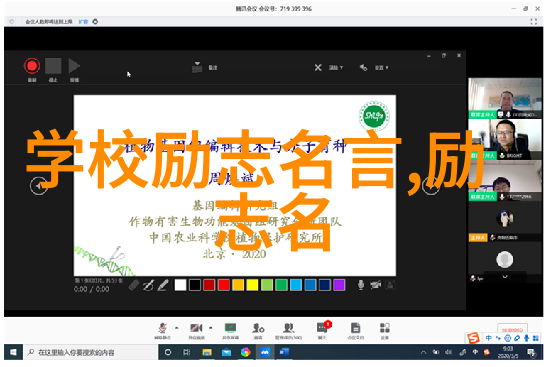
Task: Open the Mail app from taskbar
Action: [x=226, y=352]
